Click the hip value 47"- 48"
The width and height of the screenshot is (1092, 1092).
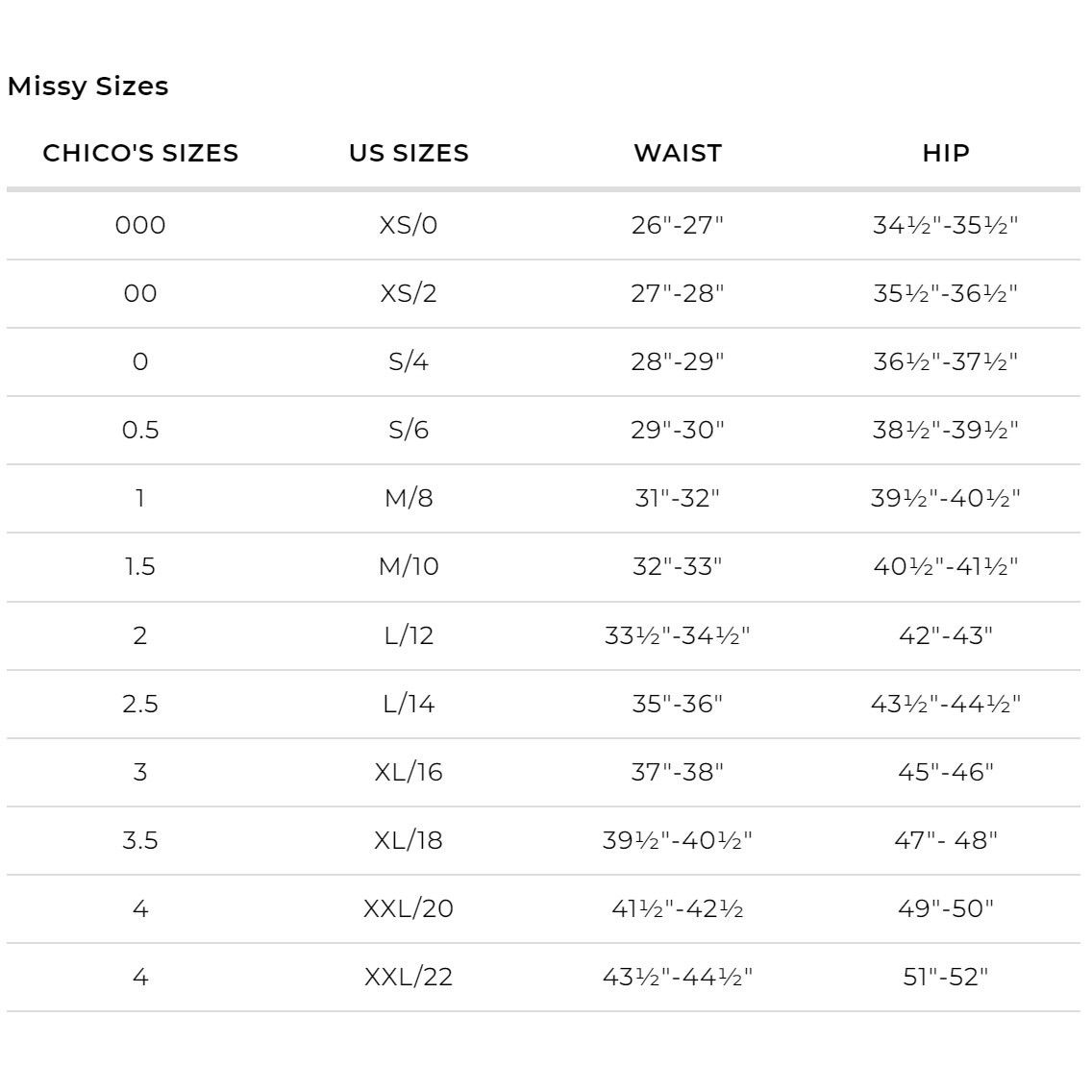click(946, 840)
